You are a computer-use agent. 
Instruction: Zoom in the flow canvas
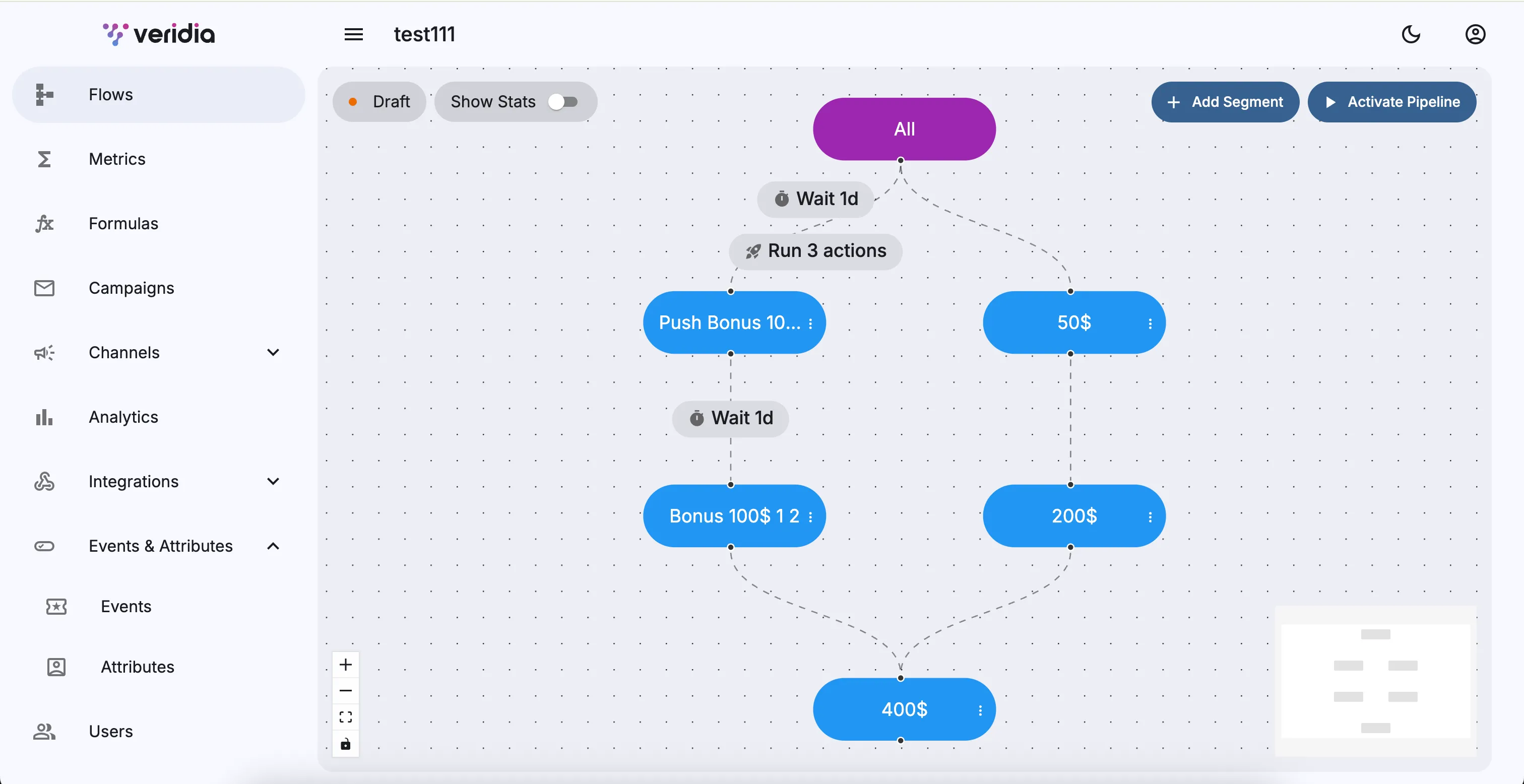pos(346,665)
